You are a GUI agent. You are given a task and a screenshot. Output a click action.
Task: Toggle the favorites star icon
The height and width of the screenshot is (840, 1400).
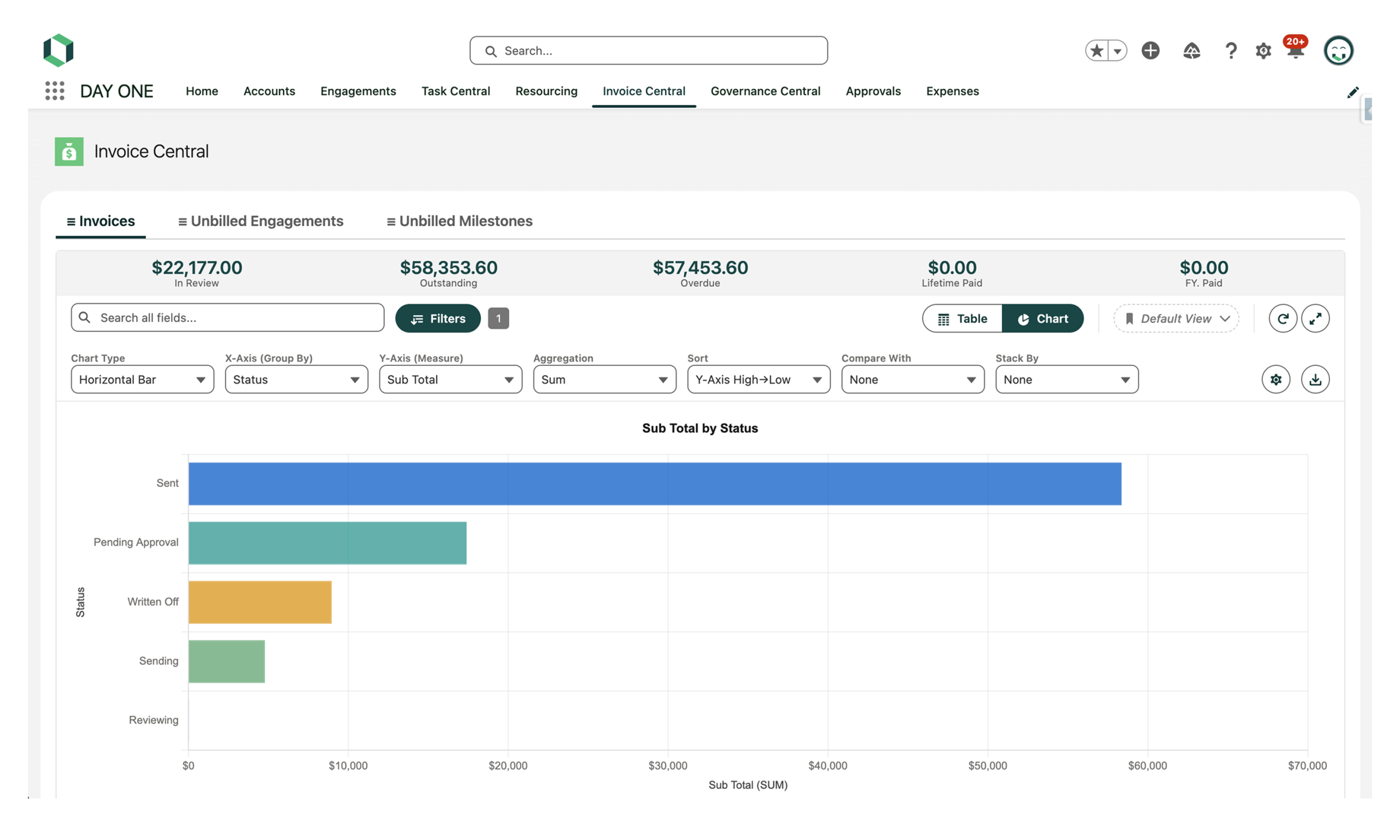[x=1096, y=50]
